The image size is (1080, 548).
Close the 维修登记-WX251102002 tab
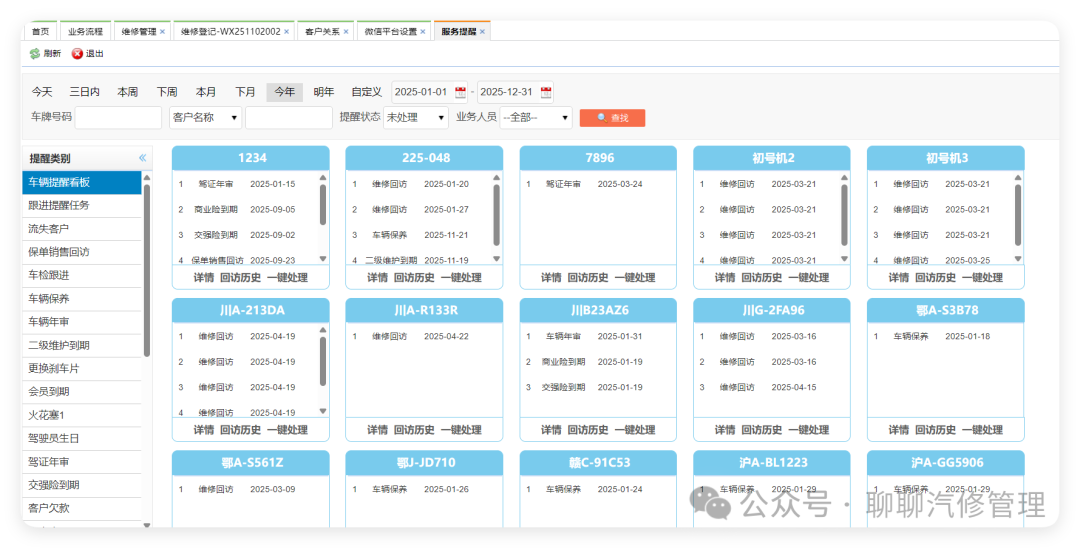(x=287, y=32)
